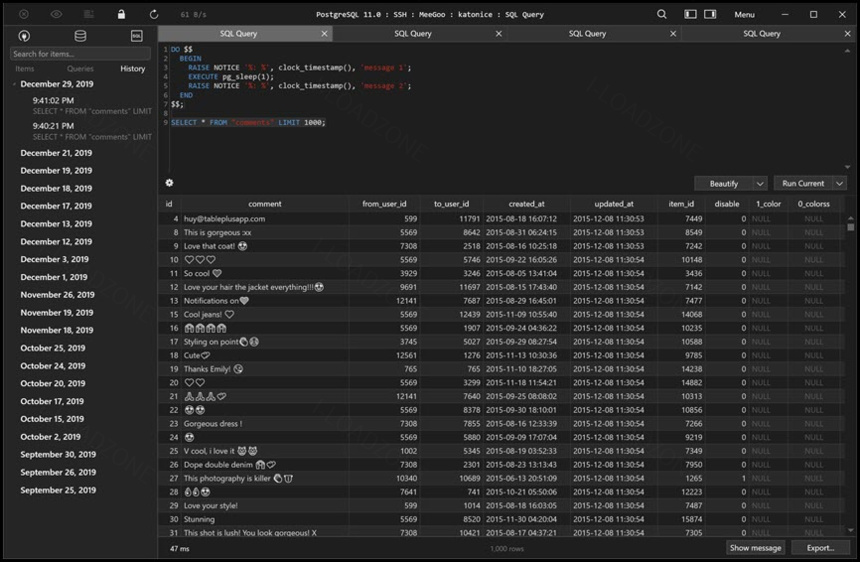Viewport: 860px width, 562px height.
Task: Open the editor settings gear icon
Action: pyautogui.click(x=169, y=183)
